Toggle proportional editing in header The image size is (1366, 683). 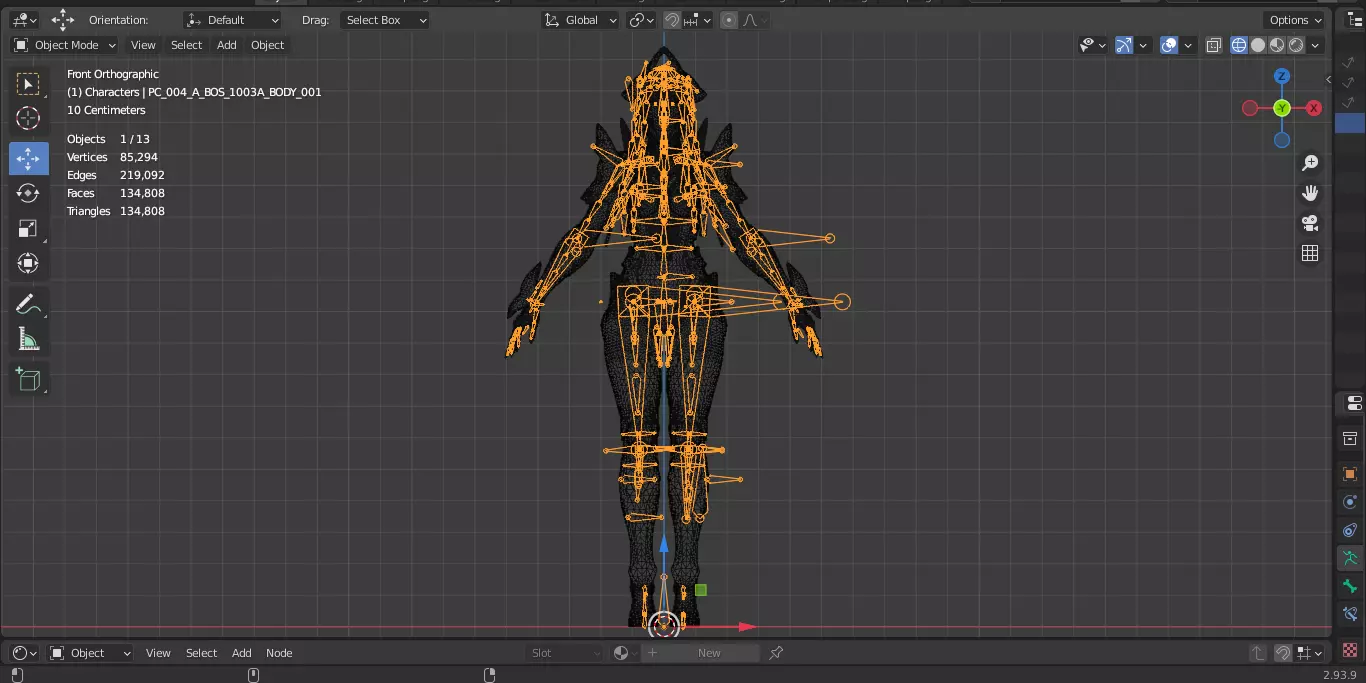[x=728, y=20]
